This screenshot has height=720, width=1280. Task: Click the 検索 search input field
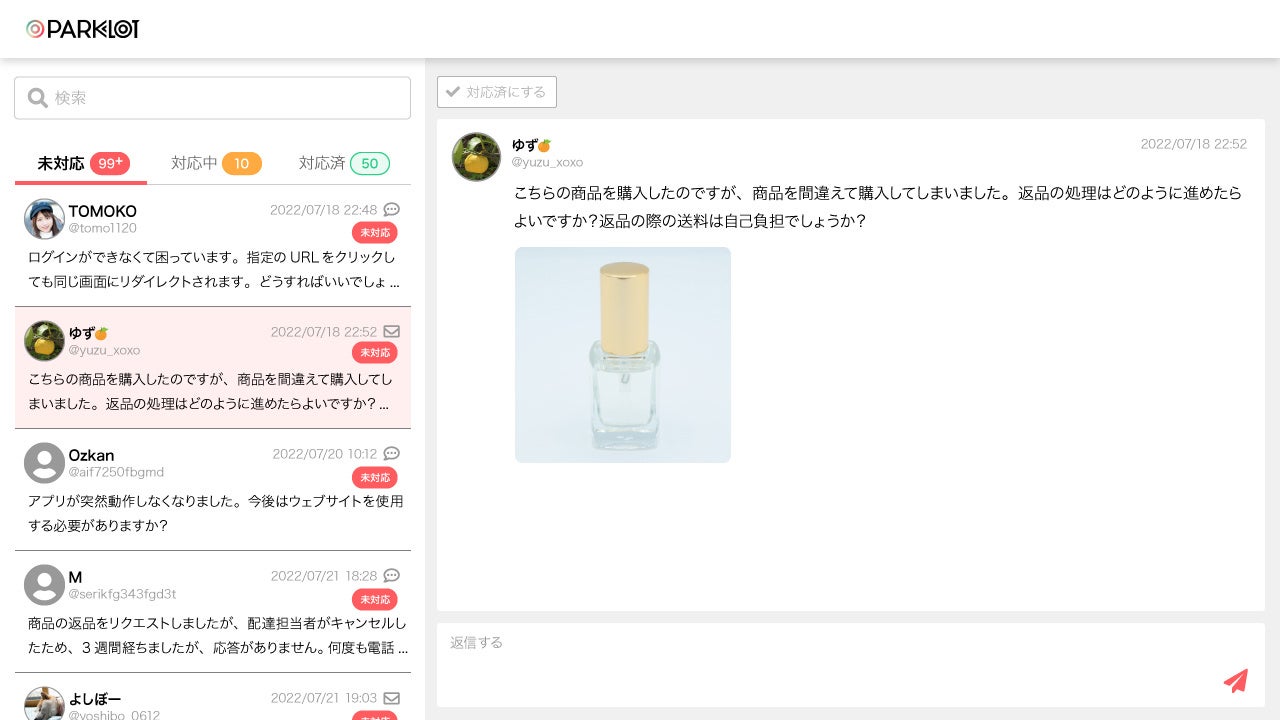[212, 98]
